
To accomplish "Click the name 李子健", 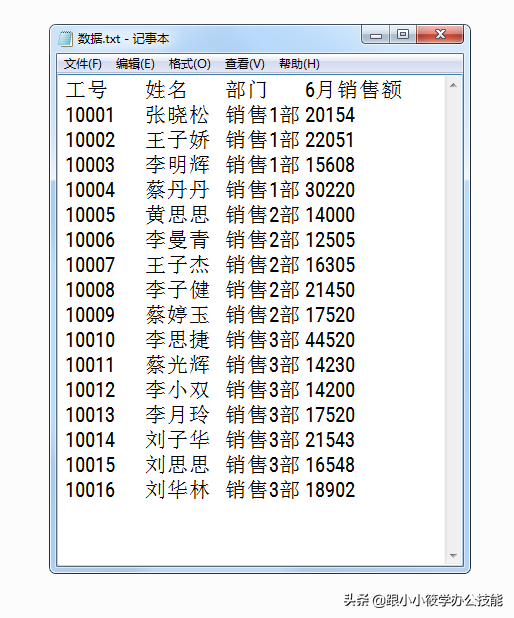I will [x=177, y=290].
